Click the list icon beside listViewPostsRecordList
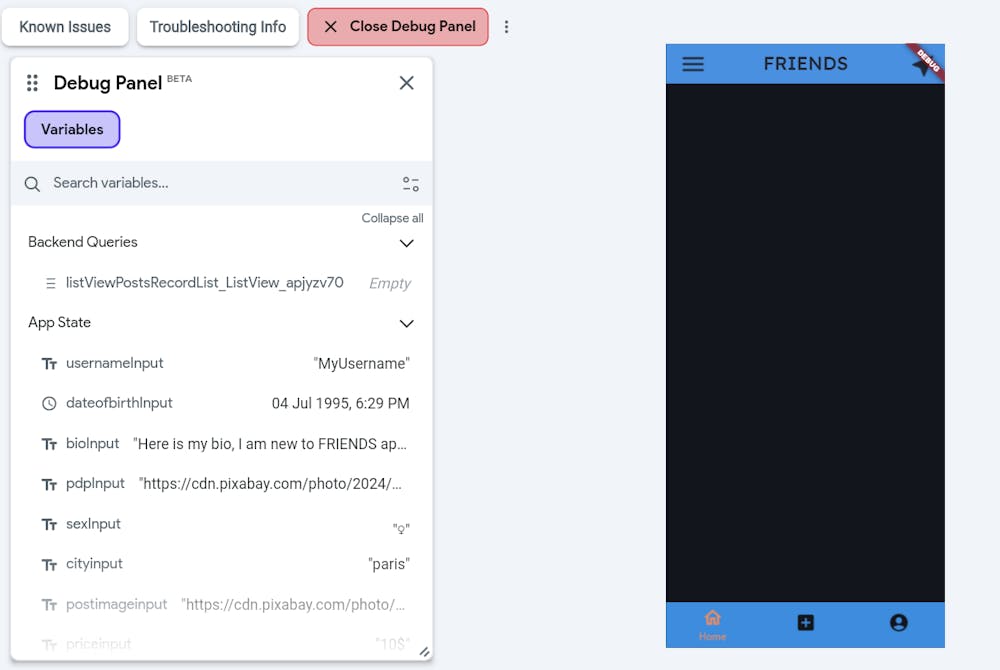The image size is (1000, 670). click(x=50, y=283)
